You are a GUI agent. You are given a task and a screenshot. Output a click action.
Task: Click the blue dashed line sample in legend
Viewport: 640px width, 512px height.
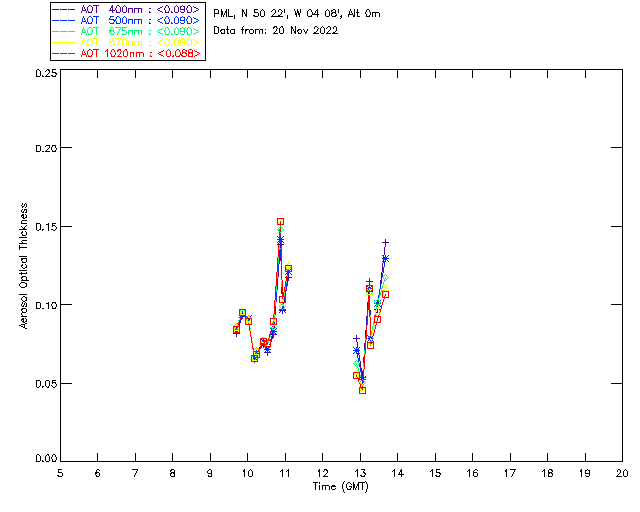pos(64,20)
